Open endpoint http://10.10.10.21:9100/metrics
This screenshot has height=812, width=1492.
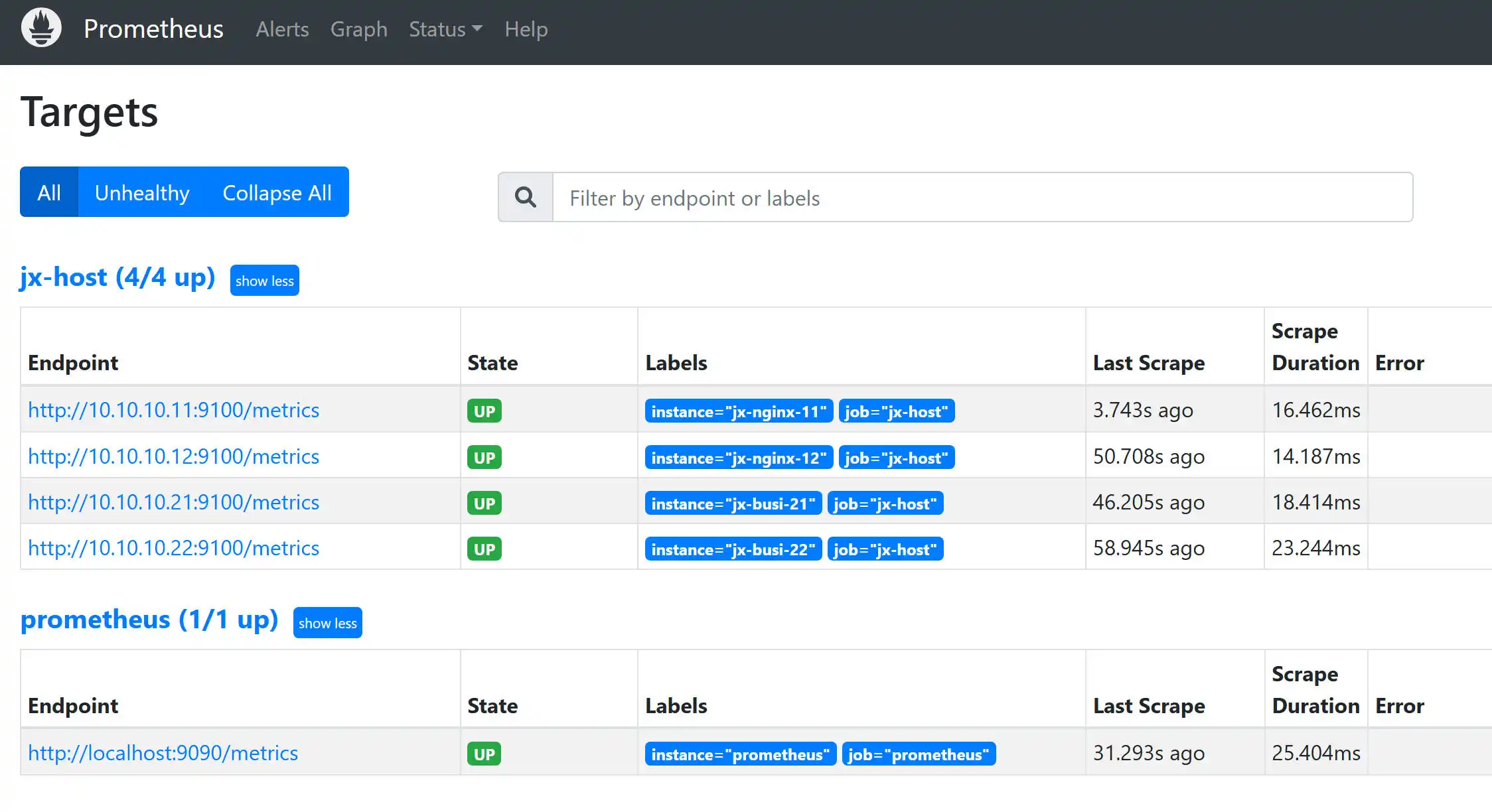point(173,502)
